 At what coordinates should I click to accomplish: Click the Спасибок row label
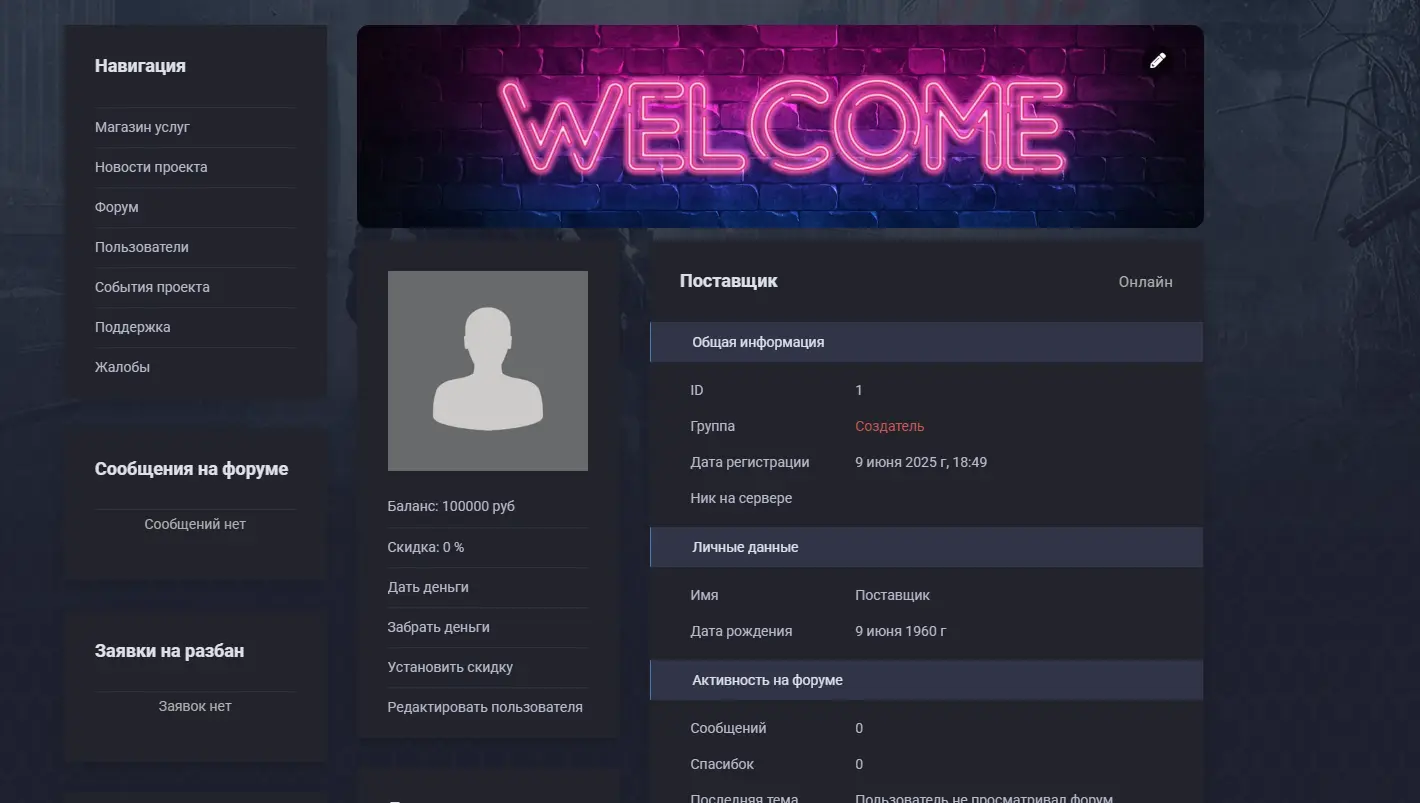point(722,764)
